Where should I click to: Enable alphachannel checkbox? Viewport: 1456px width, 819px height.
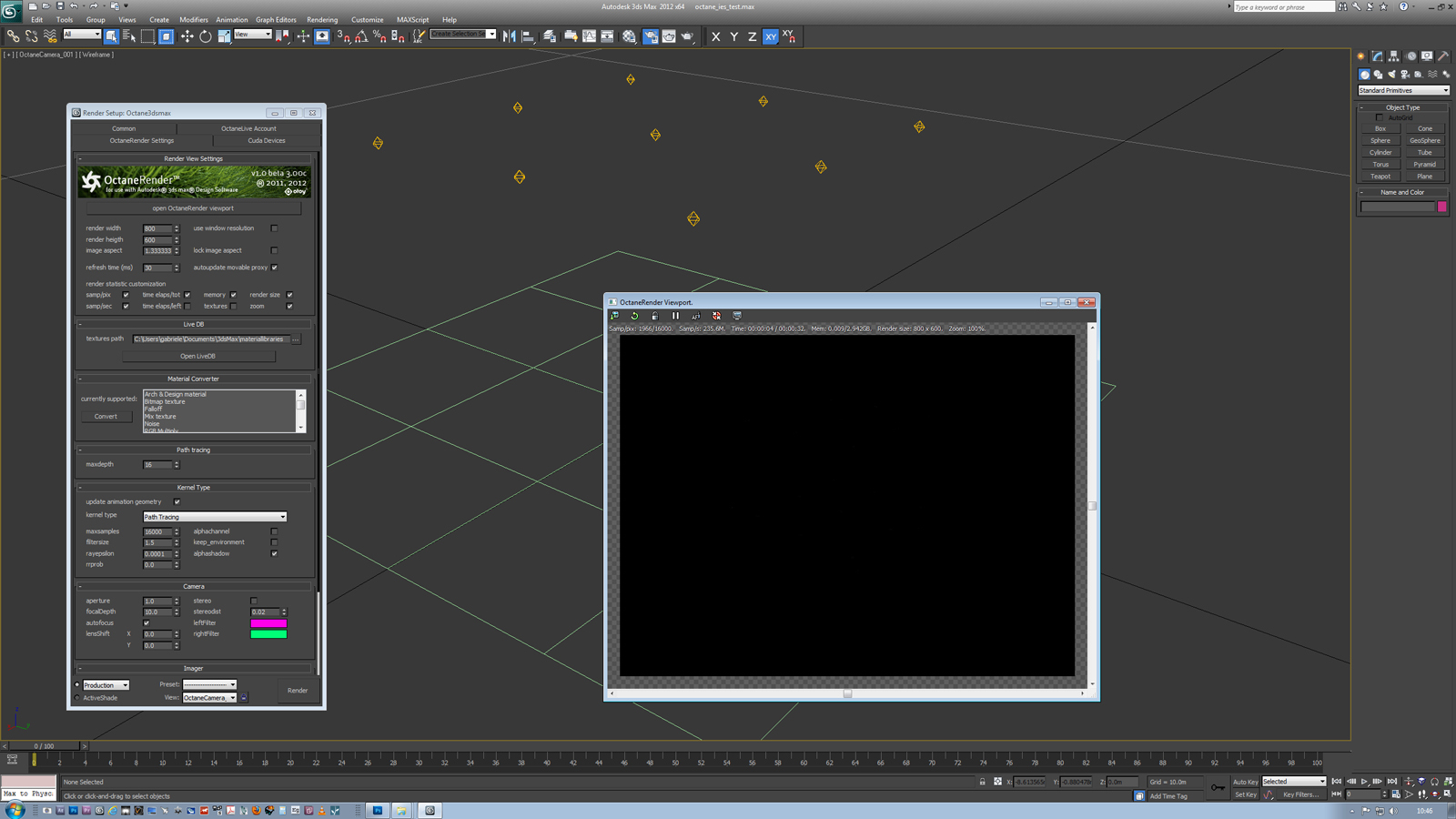click(274, 531)
